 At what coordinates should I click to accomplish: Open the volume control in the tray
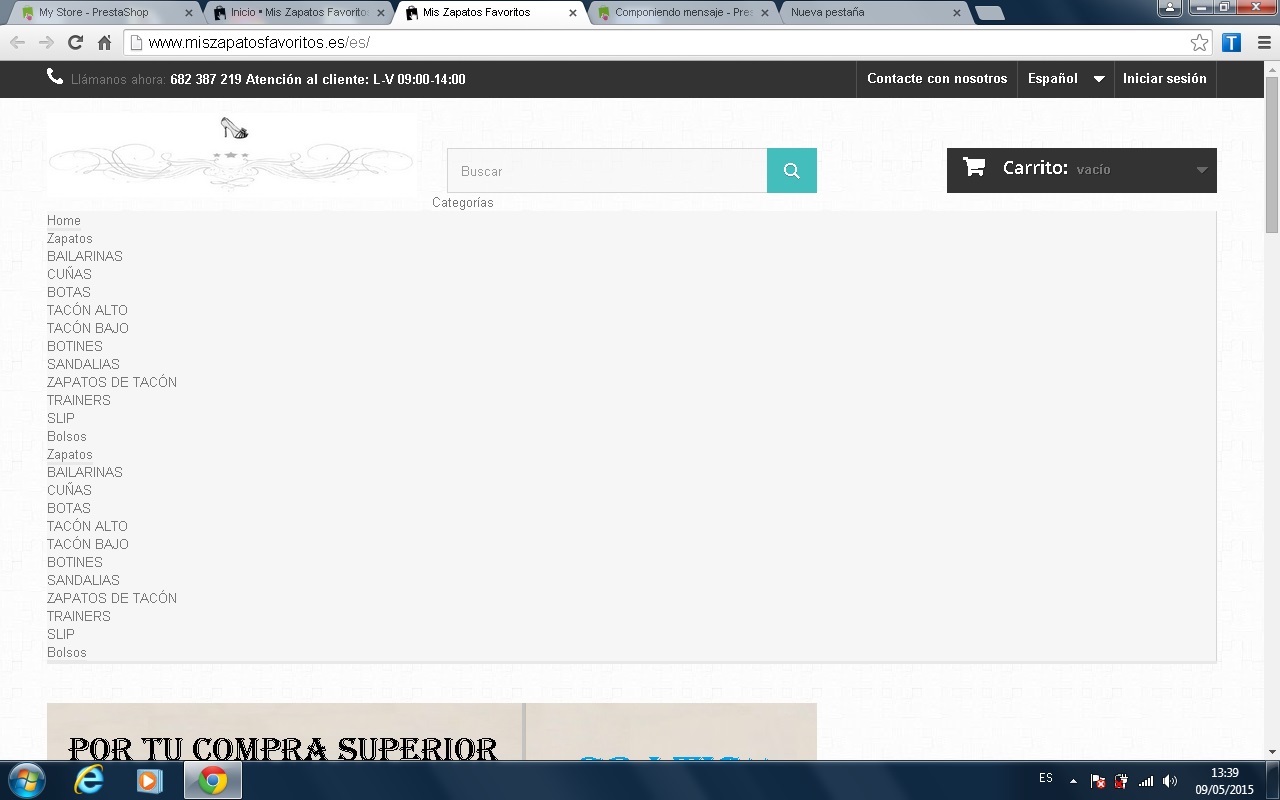1170,781
